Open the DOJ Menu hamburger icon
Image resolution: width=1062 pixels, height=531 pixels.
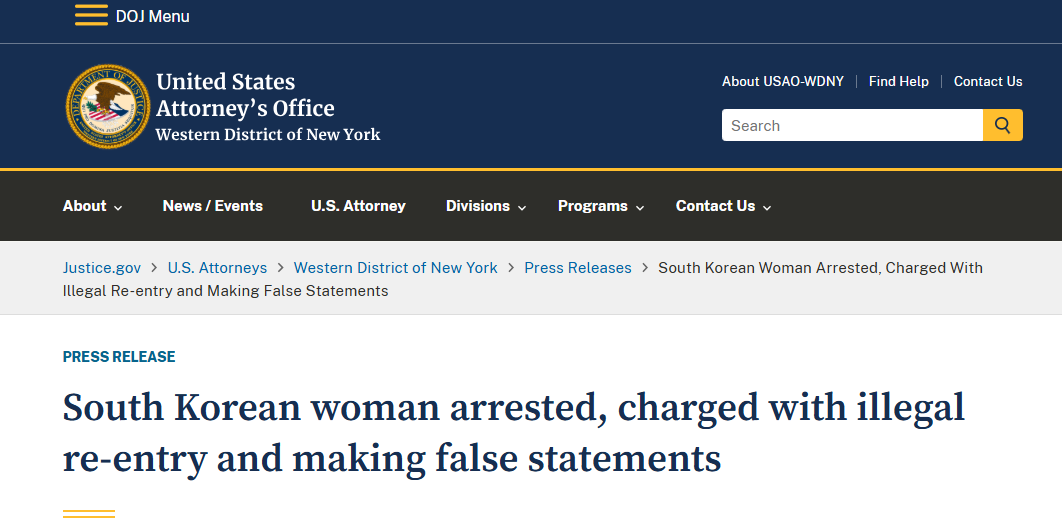pyautogui.click(x=91, y=15)
